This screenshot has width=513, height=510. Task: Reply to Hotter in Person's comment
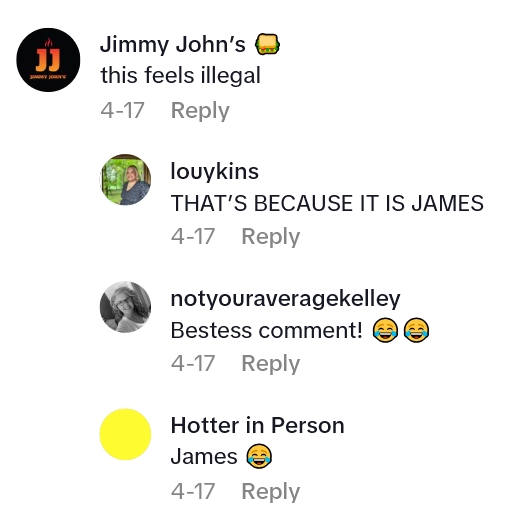point(271,491)
